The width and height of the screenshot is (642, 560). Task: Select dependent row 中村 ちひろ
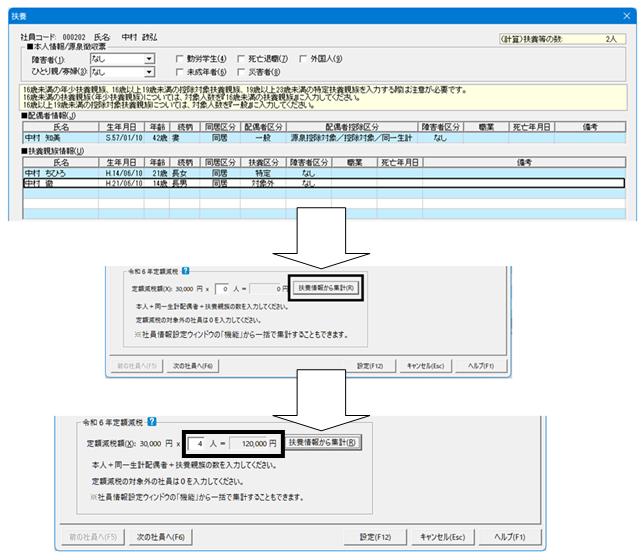[324, 173]
